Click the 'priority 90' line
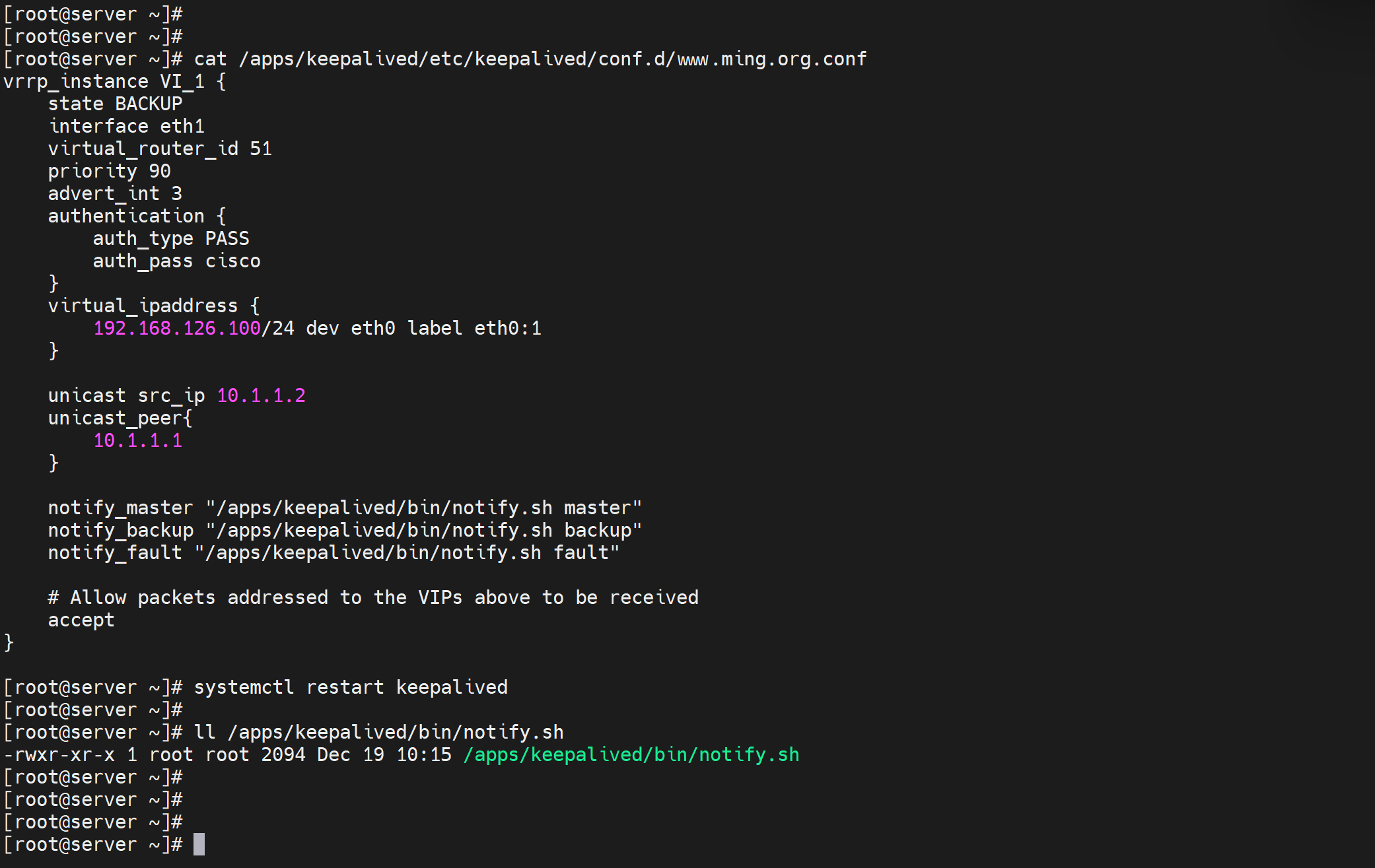 [x=109, y=171]
